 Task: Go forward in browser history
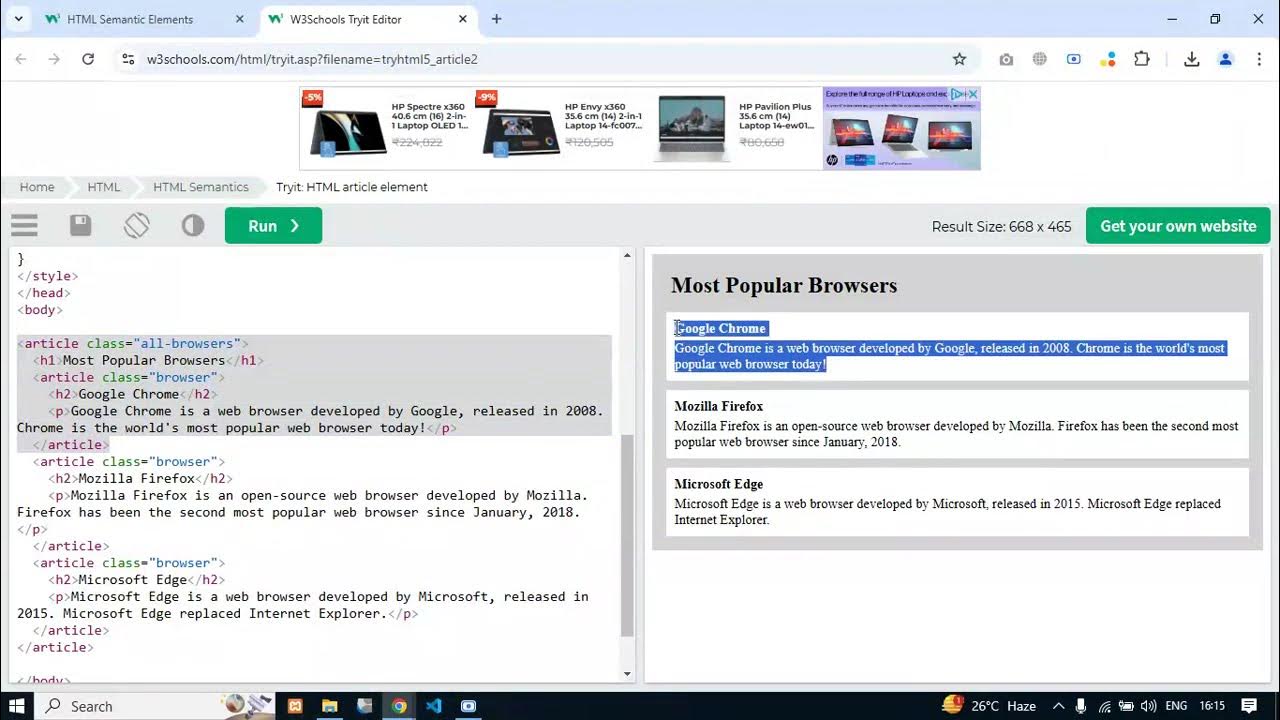pyautogui.click(x=54, y=59)
